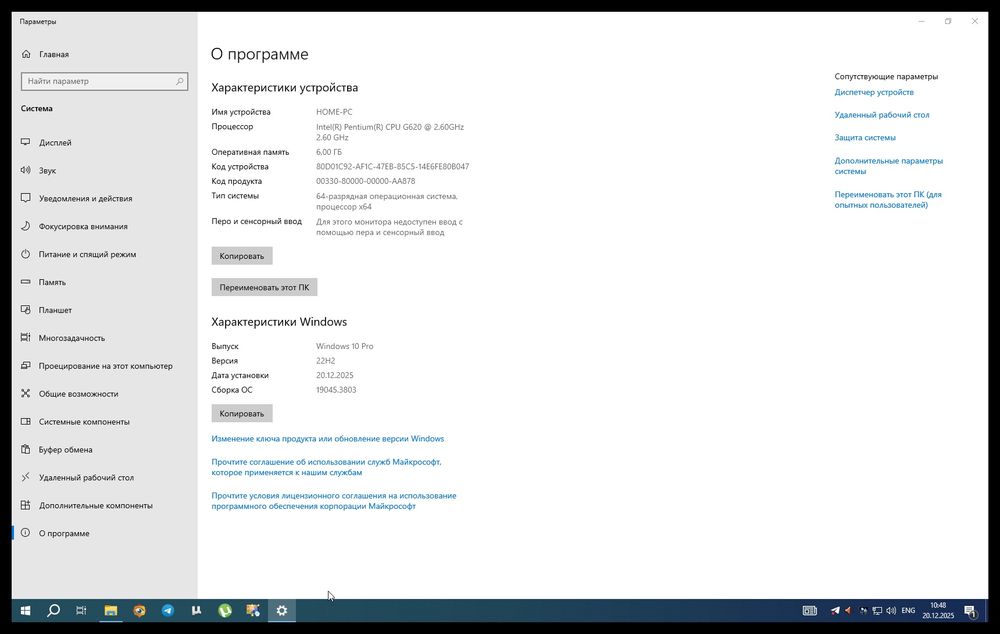Click the Telegram tray icon
Viewport: 1000px width, 634px height.
click(x=835, y=611)
